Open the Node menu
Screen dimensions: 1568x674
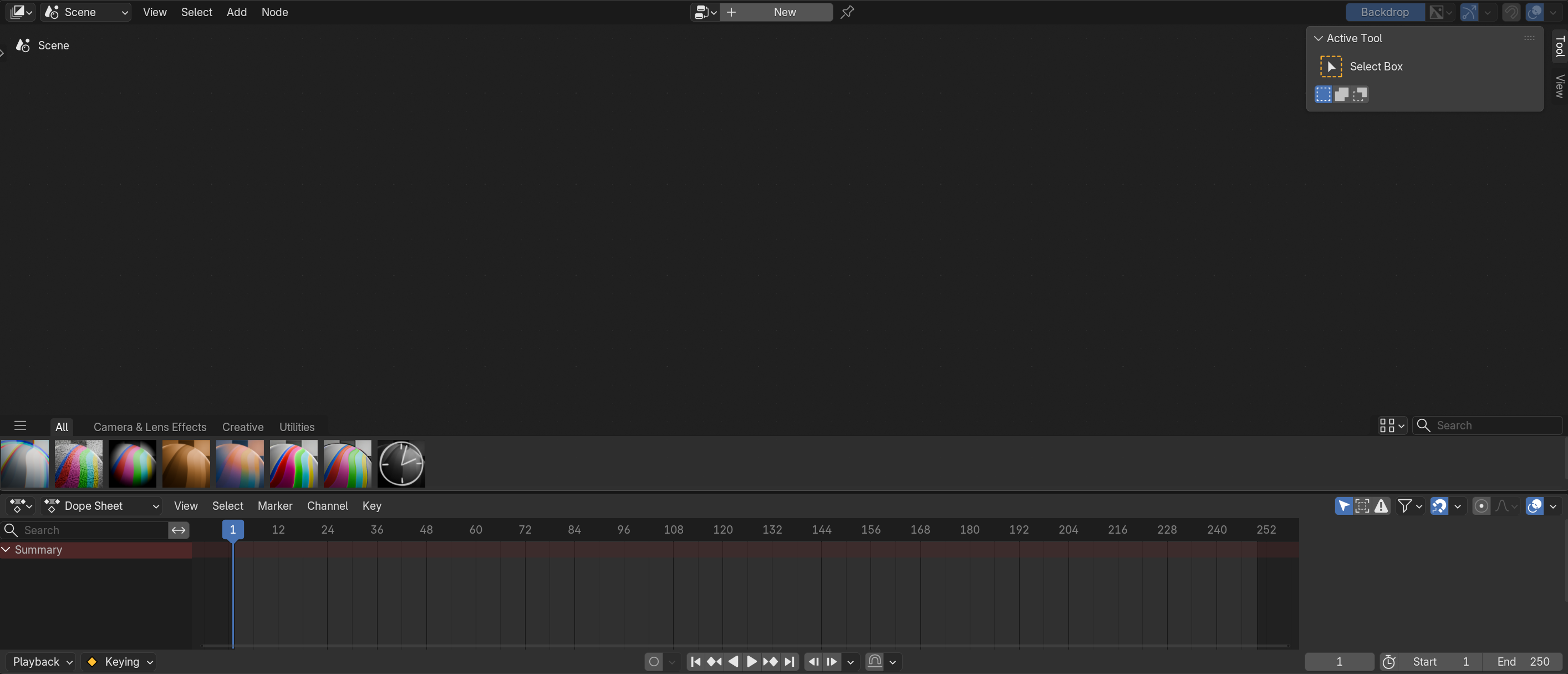point(274,12)
